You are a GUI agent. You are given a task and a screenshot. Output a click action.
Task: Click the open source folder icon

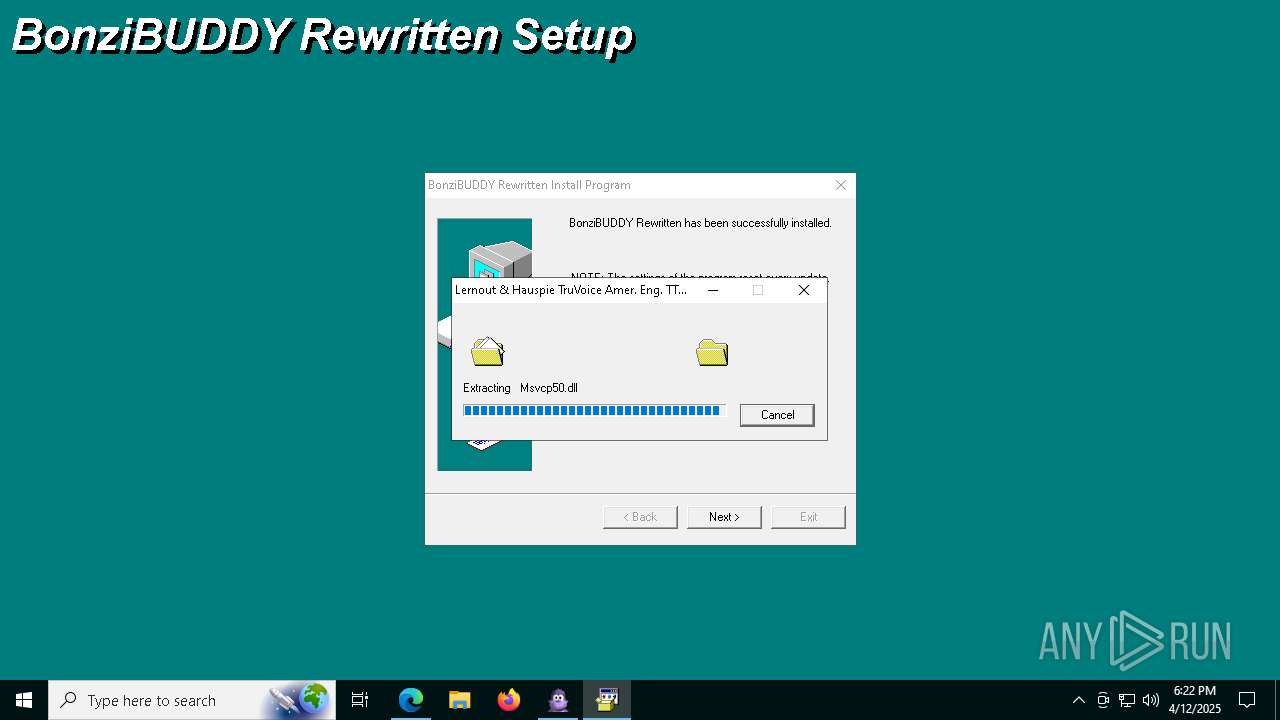[x=487, y=351]
